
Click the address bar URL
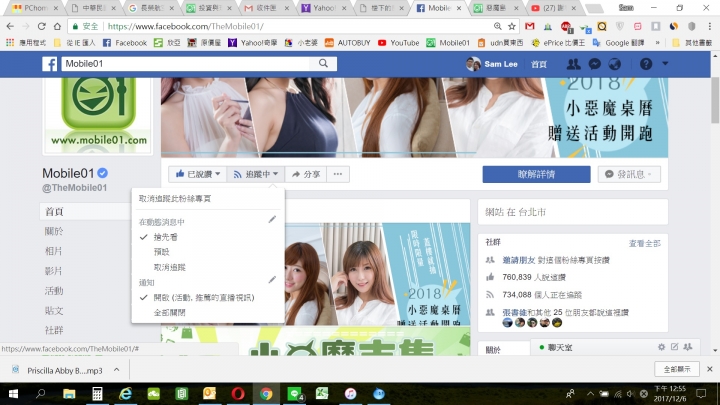[186, 26]
